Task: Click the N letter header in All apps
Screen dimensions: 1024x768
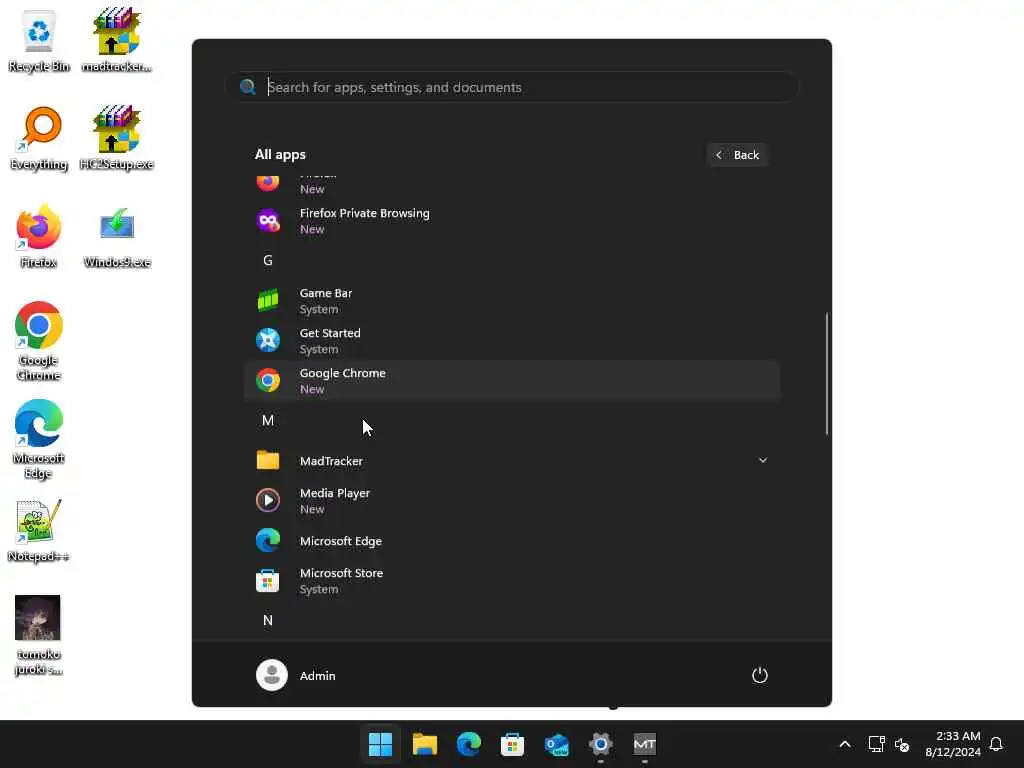Action: pyautogui.click(x=268, y=620)
